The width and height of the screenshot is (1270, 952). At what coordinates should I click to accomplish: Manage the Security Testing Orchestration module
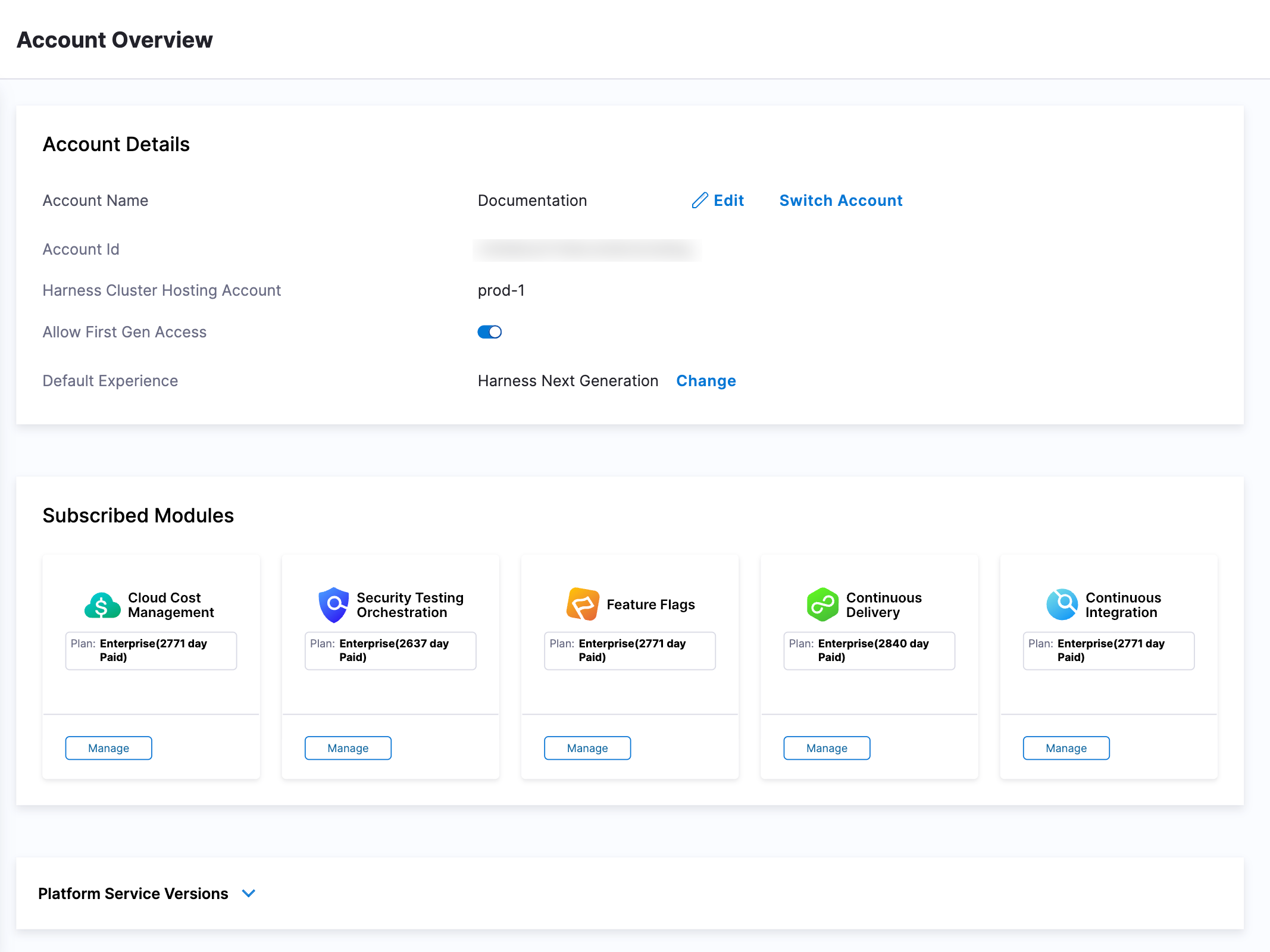pos(348,748)
